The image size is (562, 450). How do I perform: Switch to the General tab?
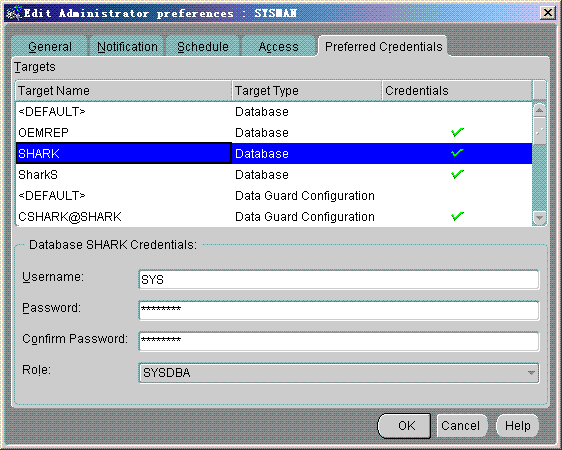[50, 47]
